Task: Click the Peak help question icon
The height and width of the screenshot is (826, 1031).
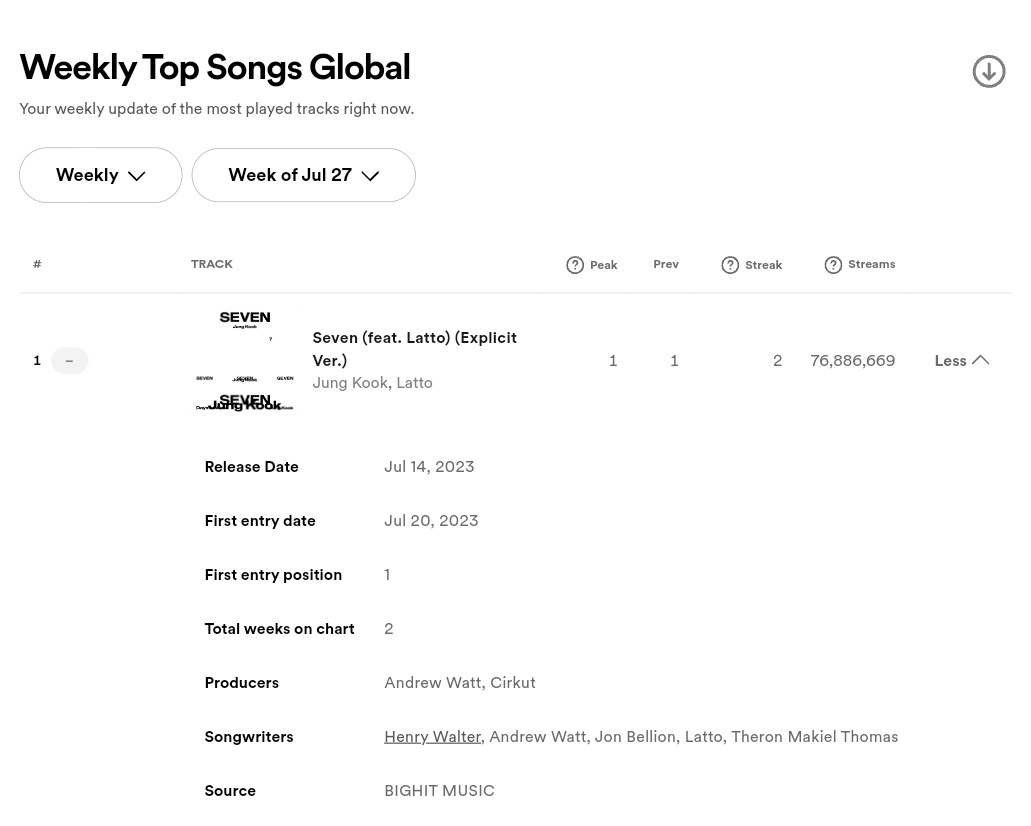Action: coord(575,265)
